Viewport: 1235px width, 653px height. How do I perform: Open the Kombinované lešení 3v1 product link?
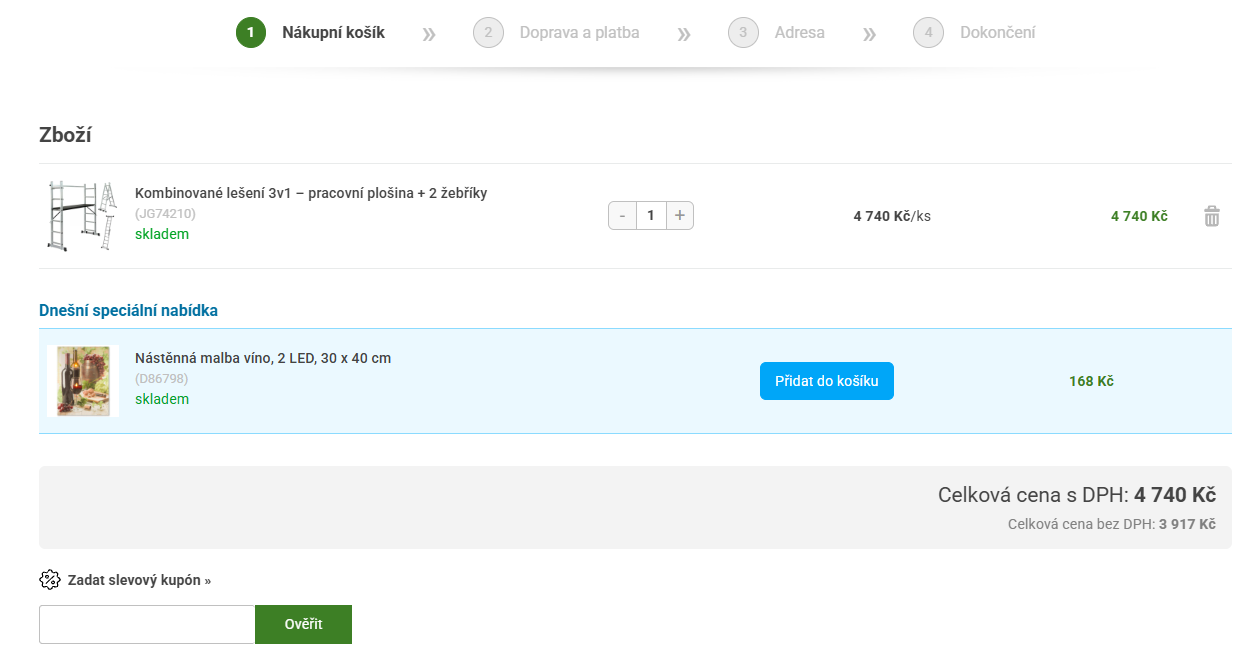click(311, 193)
